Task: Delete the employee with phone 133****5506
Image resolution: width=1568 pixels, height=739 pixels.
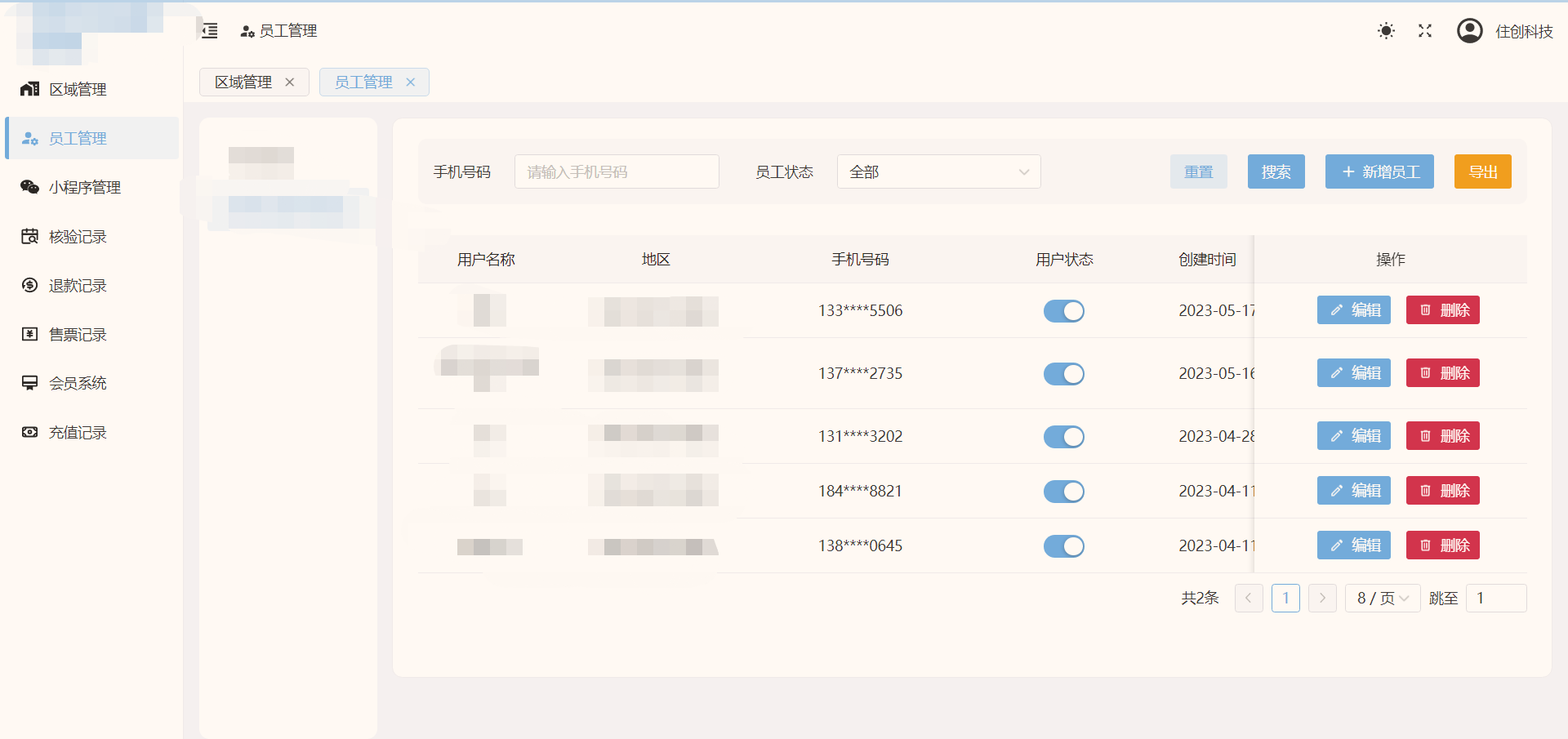Action: coord(1443,310)
